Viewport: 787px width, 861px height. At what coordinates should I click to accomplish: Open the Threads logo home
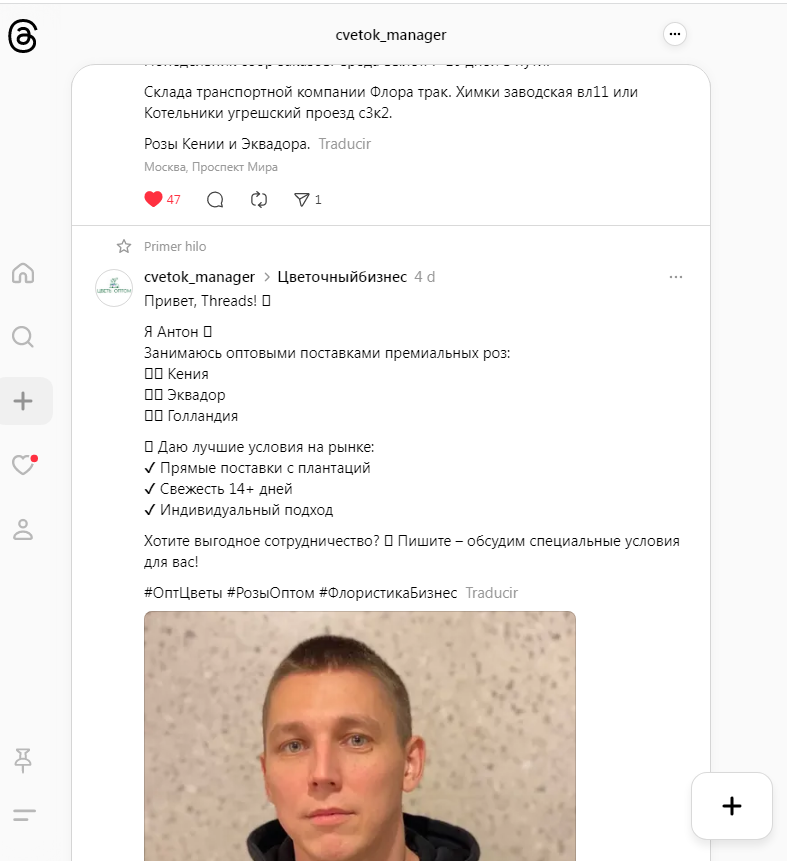(23, 36)
